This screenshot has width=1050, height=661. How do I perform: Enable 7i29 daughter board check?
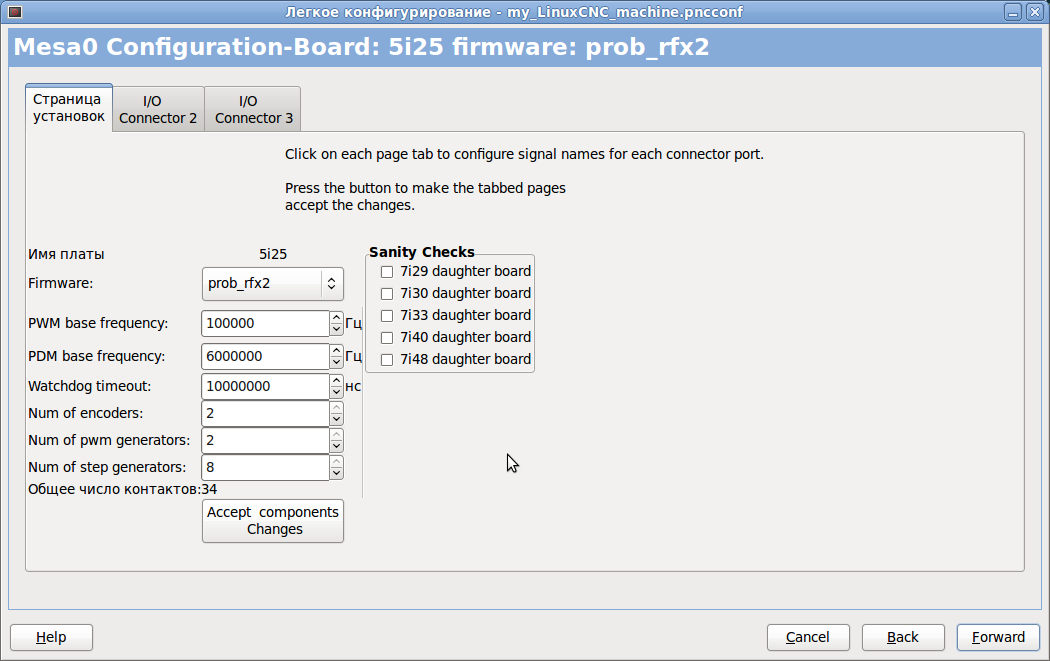click(x=387, y=272)
